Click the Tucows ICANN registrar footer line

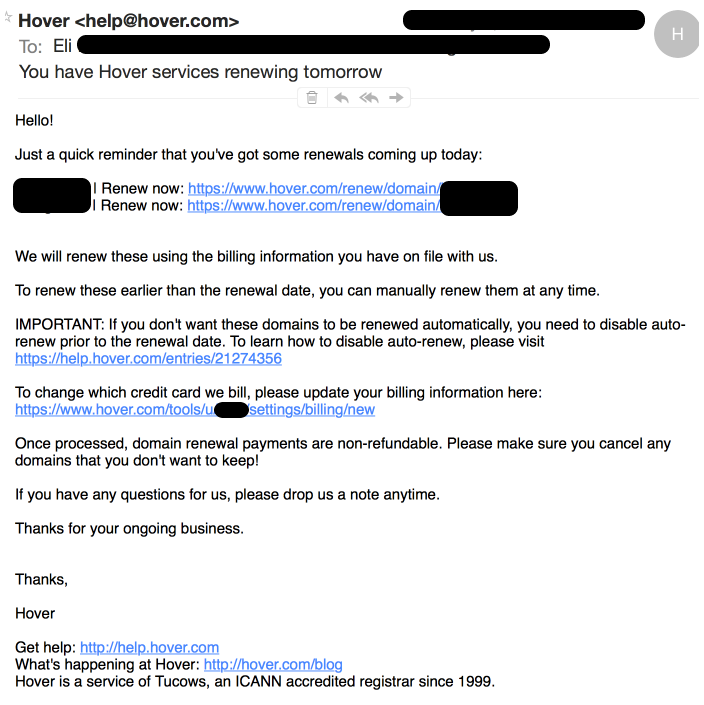tap(255, 682)
